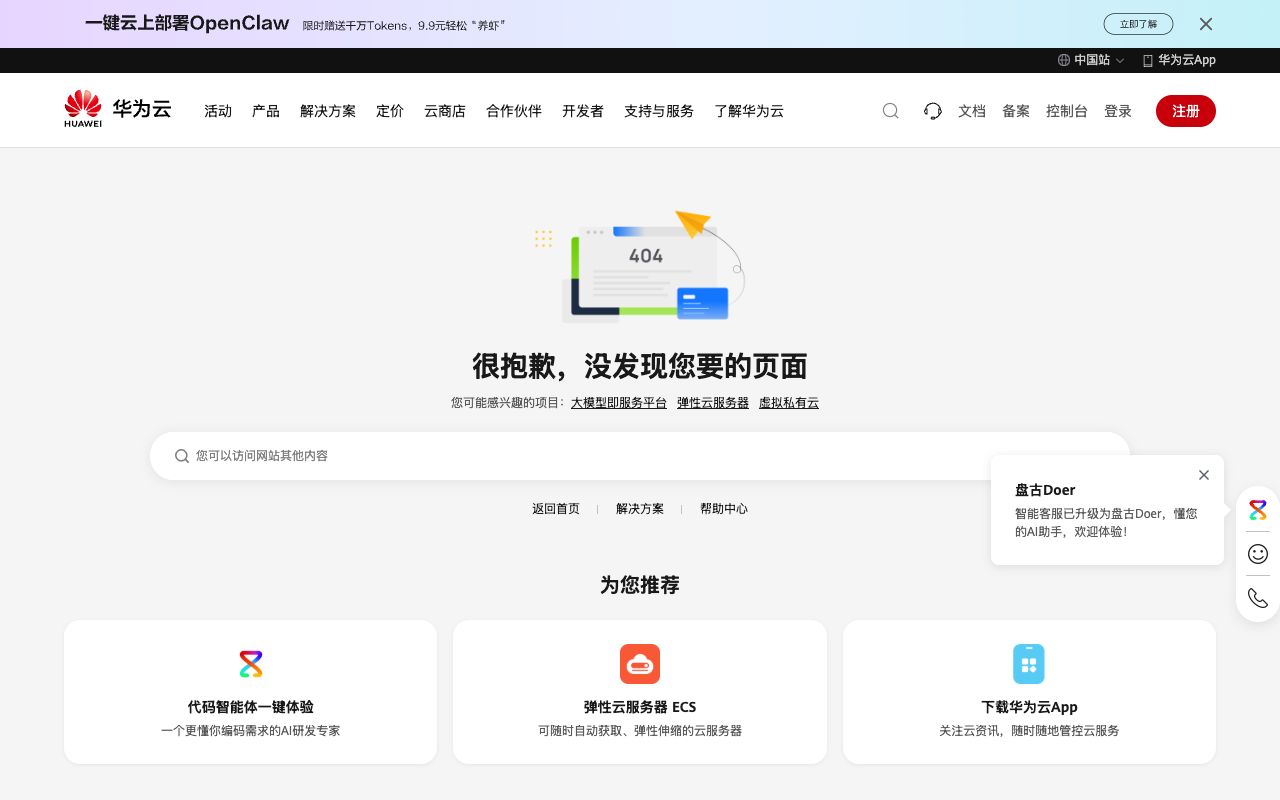Screen dimensions: 1280x800
Task: Open the 解决方案 menu item
Action: click(x=328, y=111)
